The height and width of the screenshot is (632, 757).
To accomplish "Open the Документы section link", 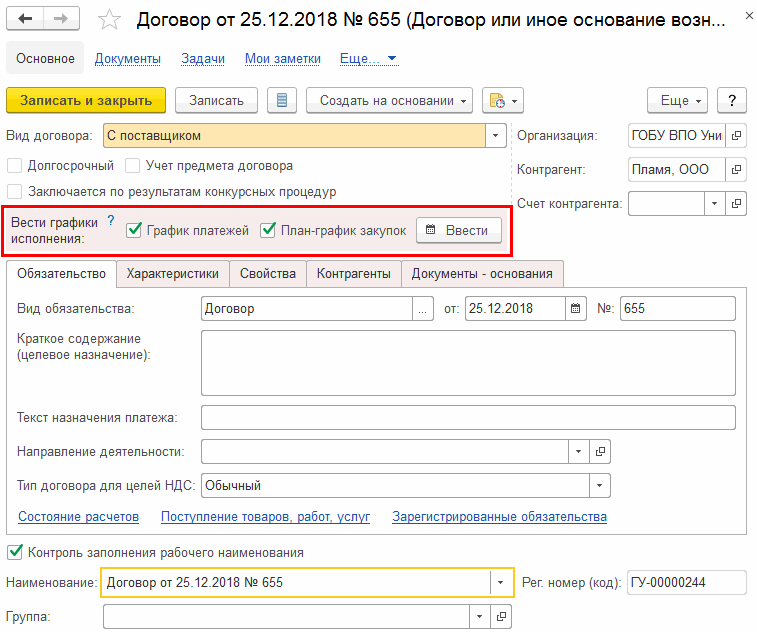I will pyautogui.click(x=127, y=58).
